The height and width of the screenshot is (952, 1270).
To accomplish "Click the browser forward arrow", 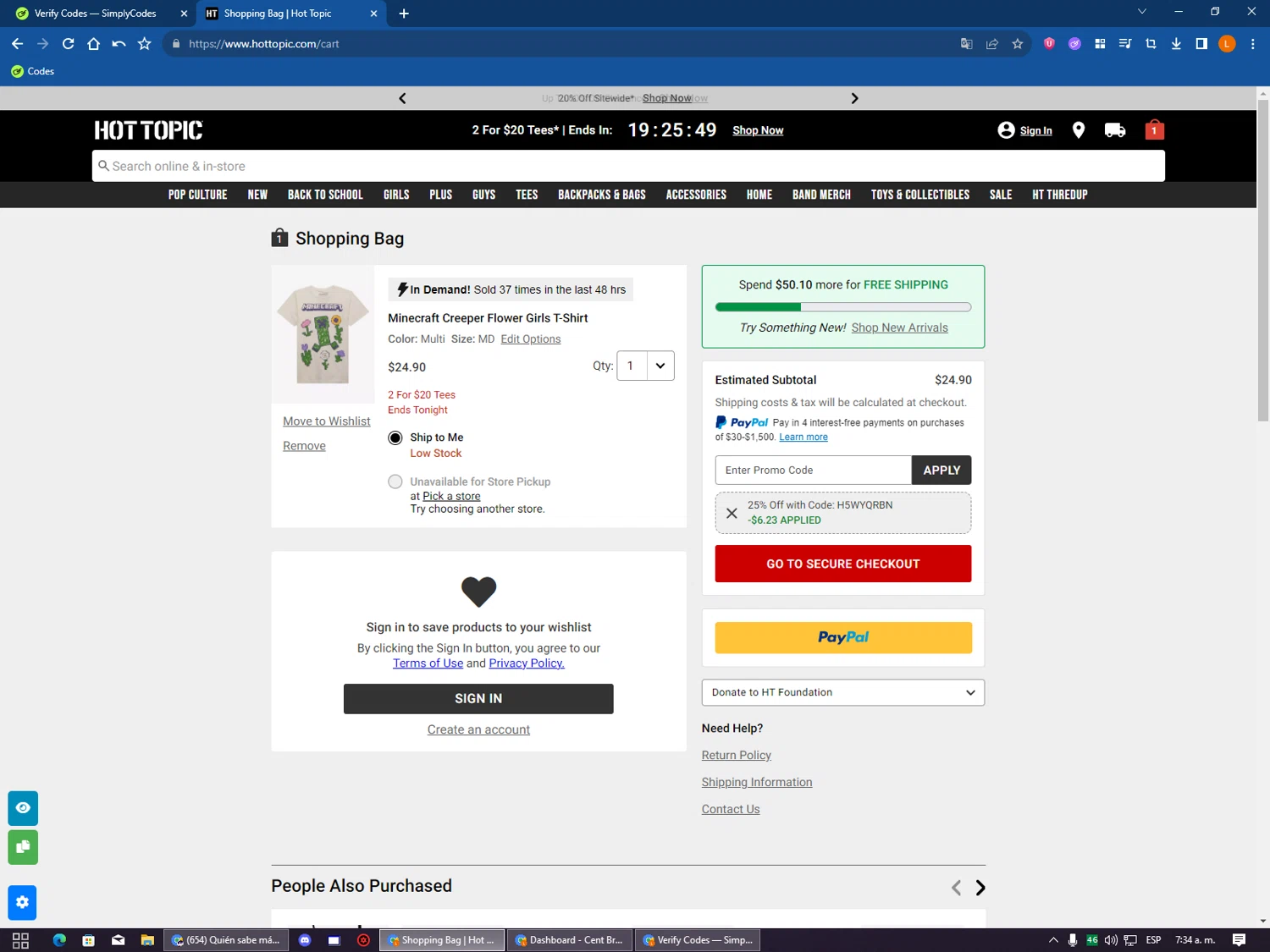I will 43,44.
